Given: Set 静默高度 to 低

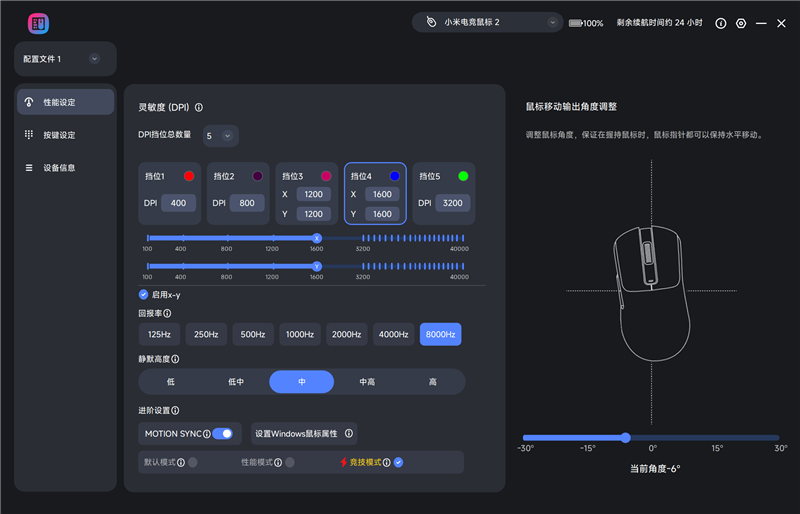Looking at the screenshot, I should coord(171,382).
